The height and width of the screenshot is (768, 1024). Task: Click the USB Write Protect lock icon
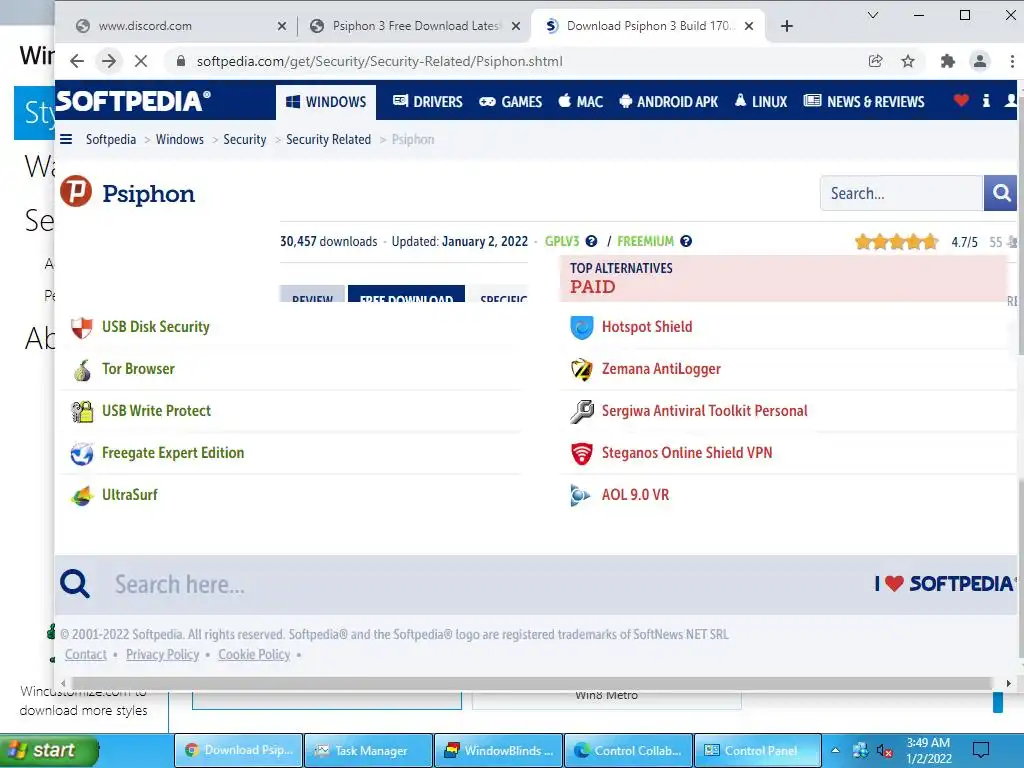pyautogui.click(x=82, y=411)
